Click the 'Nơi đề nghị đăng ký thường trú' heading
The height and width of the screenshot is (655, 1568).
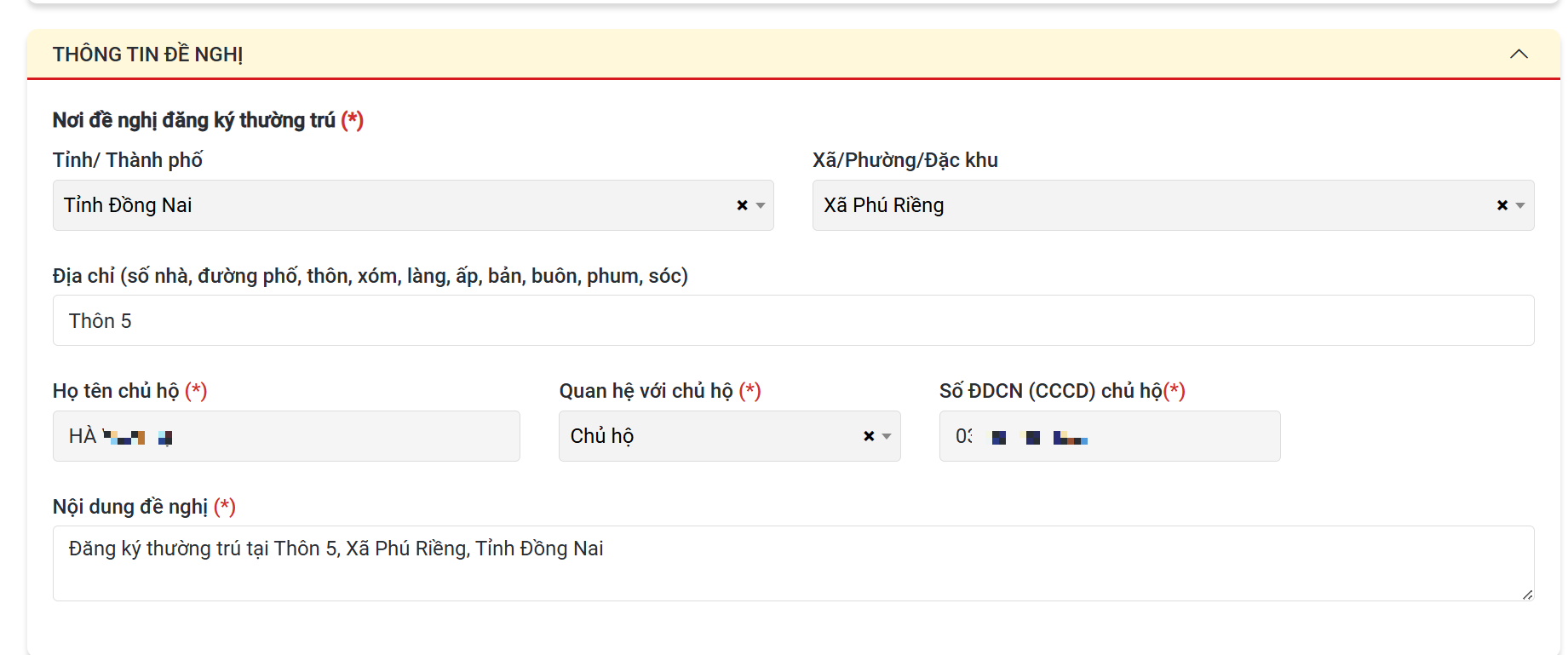[194, 120]
